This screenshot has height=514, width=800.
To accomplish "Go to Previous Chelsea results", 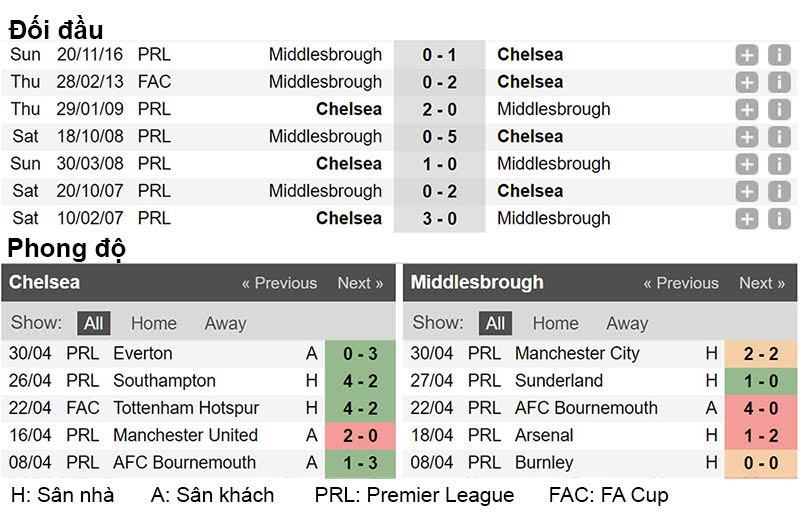I will click(x=279, y=283).
